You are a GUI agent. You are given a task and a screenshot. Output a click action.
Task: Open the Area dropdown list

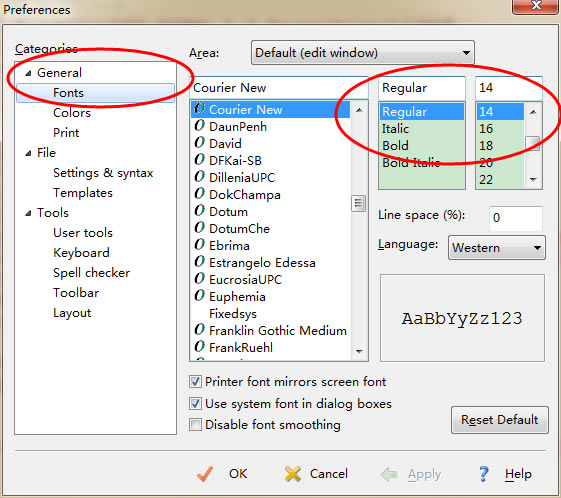(x=362, y=53)
